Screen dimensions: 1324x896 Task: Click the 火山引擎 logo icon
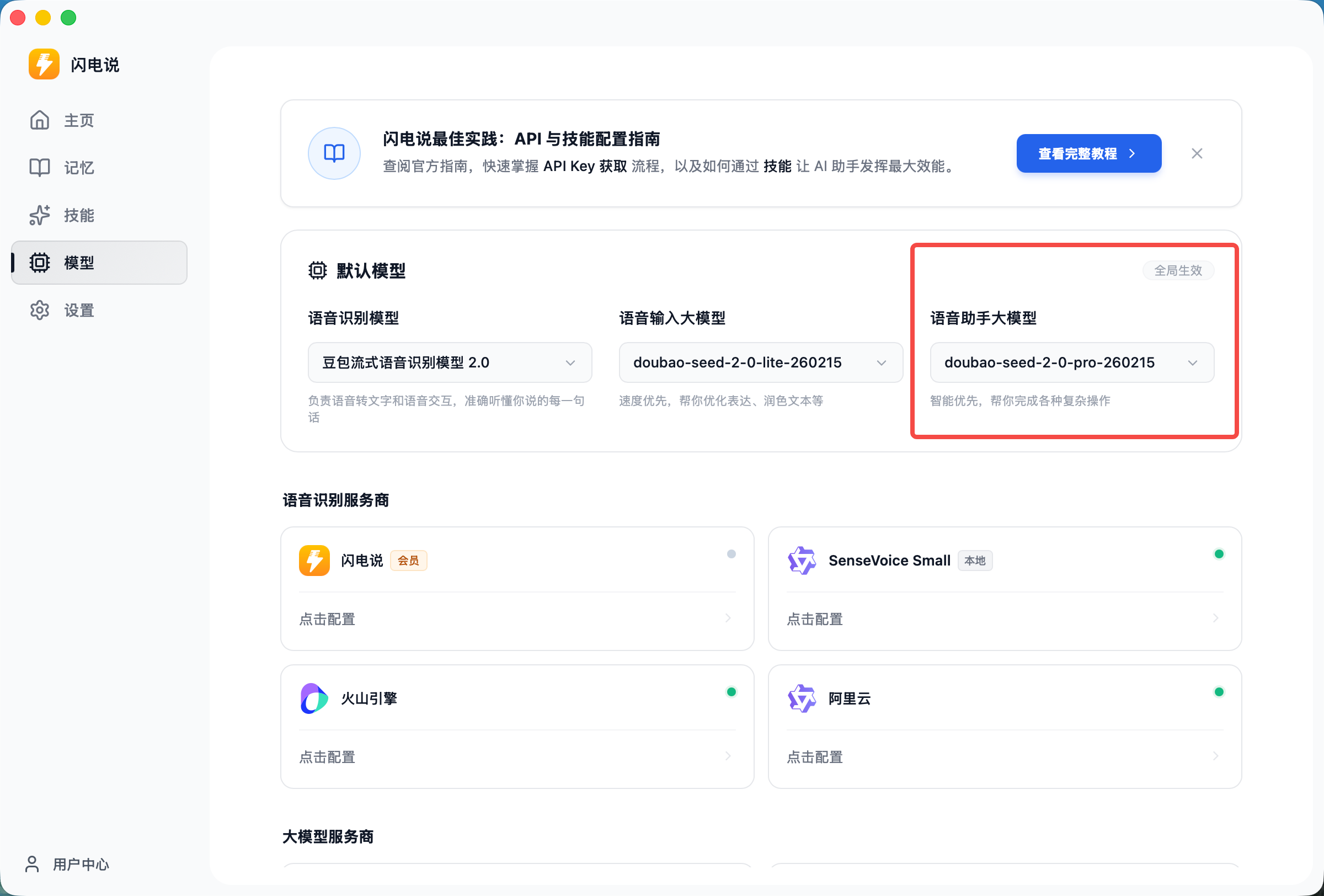tap(314, 698)
